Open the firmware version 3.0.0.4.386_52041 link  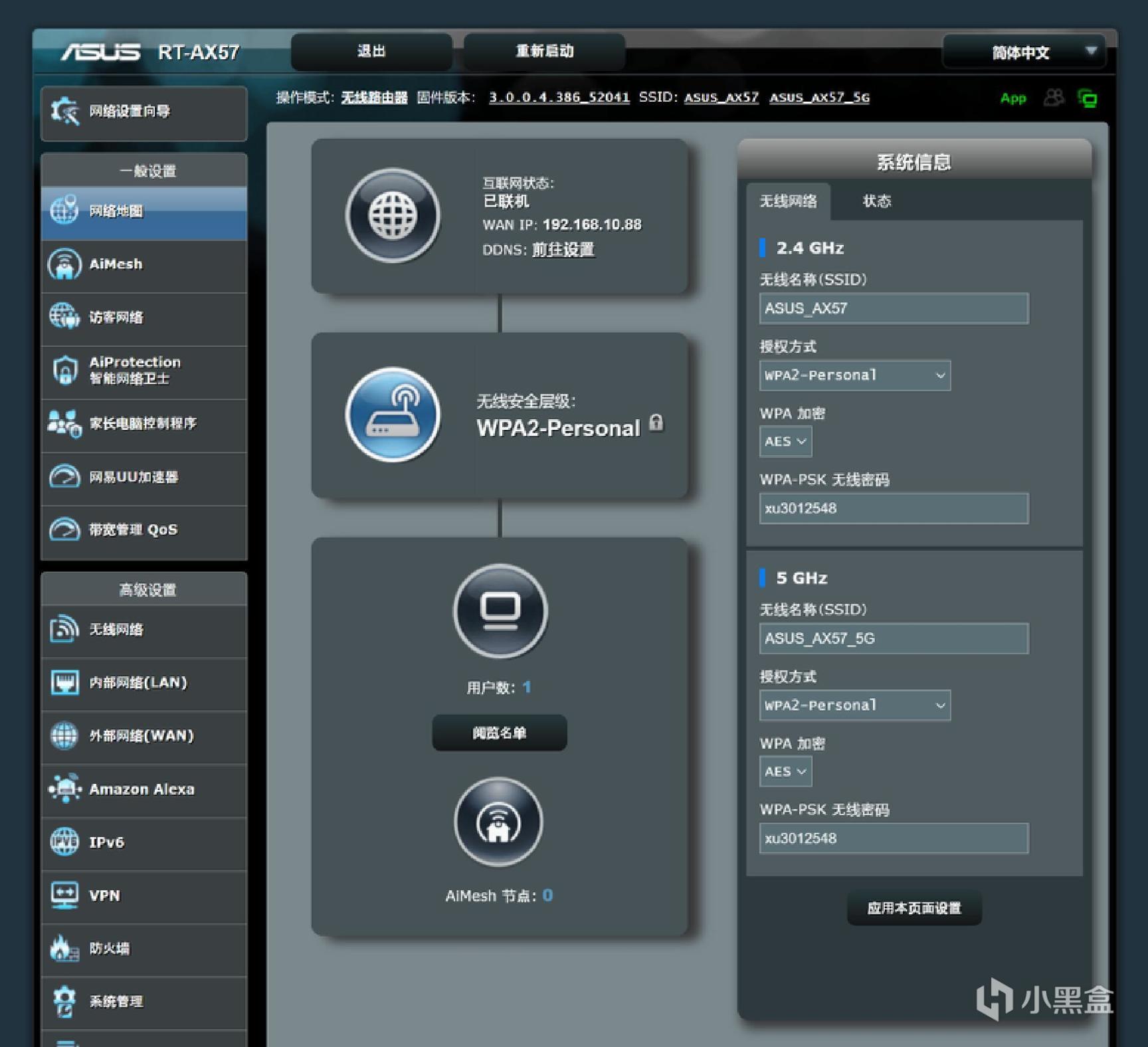click(x=559, y=98)
